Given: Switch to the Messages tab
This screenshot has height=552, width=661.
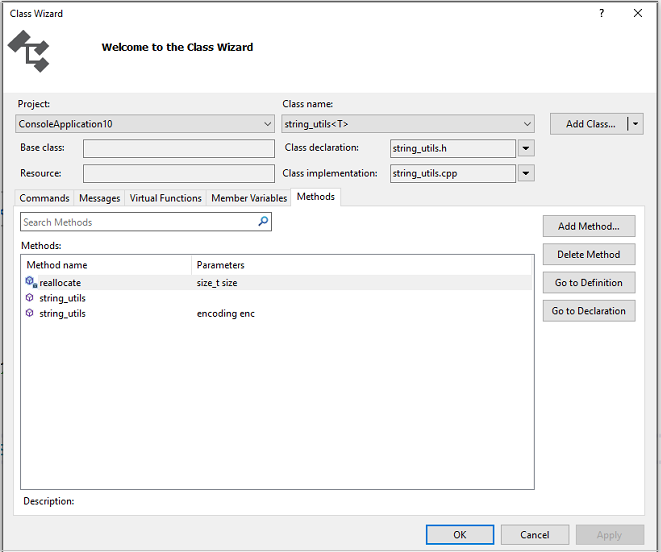Looking at the screenshot, I should [100, 198].
